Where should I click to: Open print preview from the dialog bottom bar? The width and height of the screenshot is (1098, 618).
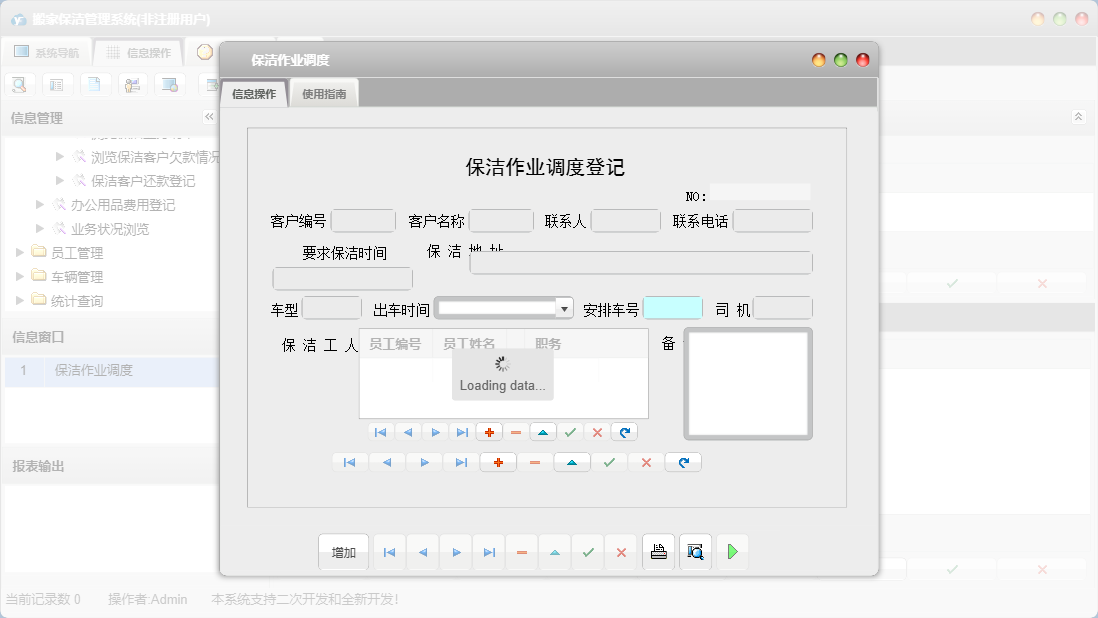point(694,551)
